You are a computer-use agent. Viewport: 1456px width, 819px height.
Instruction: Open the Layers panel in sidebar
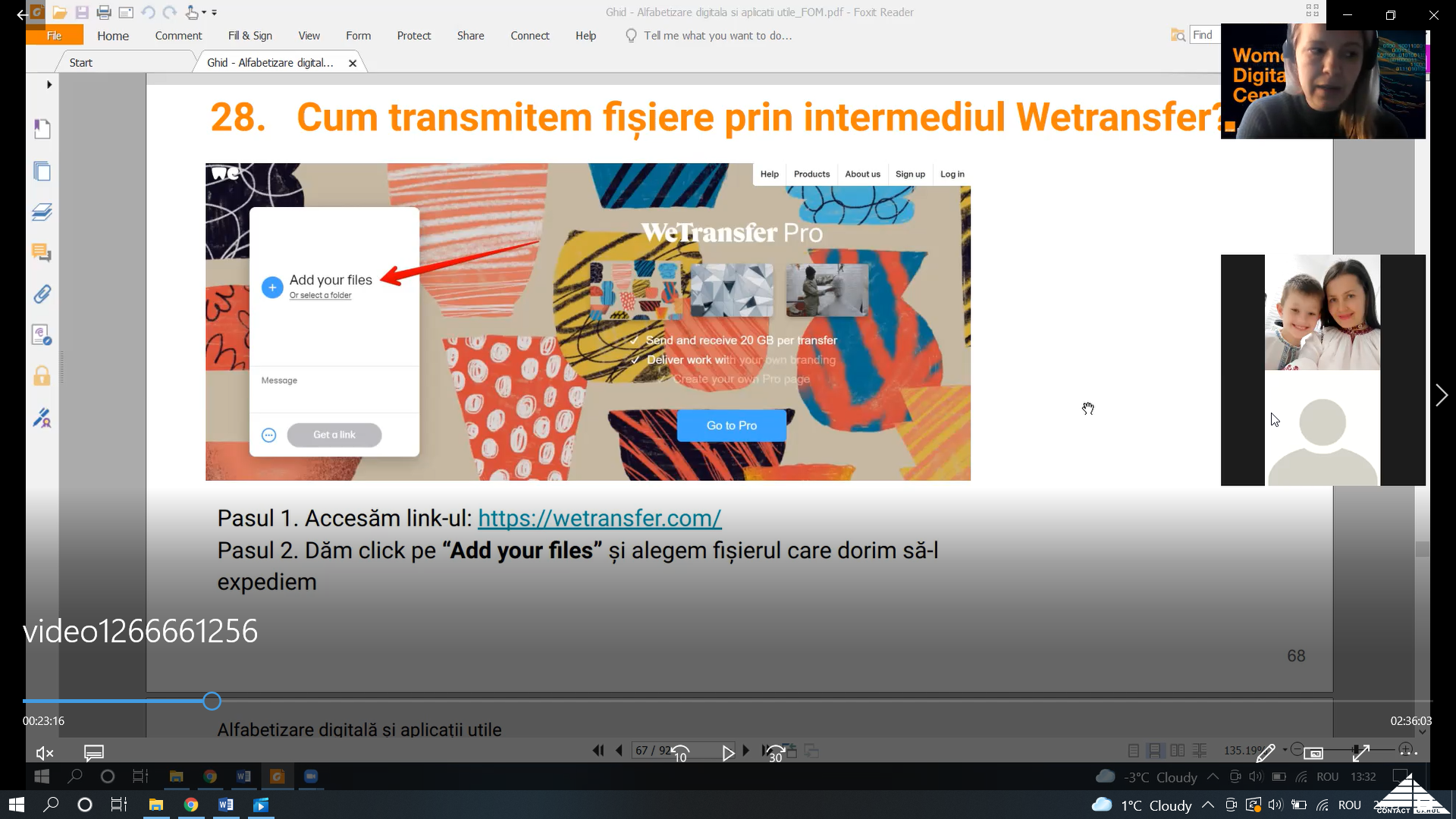coord(42,212)
